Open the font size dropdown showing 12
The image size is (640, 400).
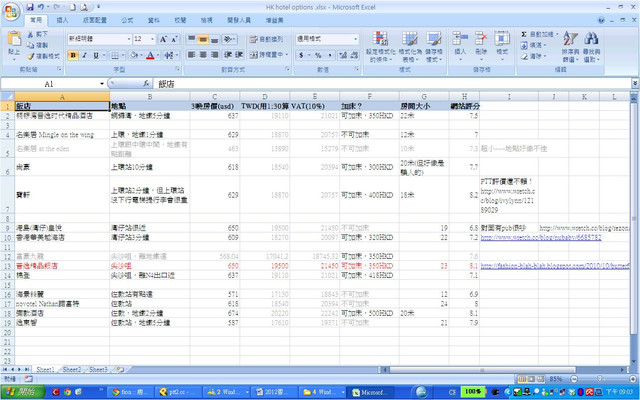[x=153, y=39]
